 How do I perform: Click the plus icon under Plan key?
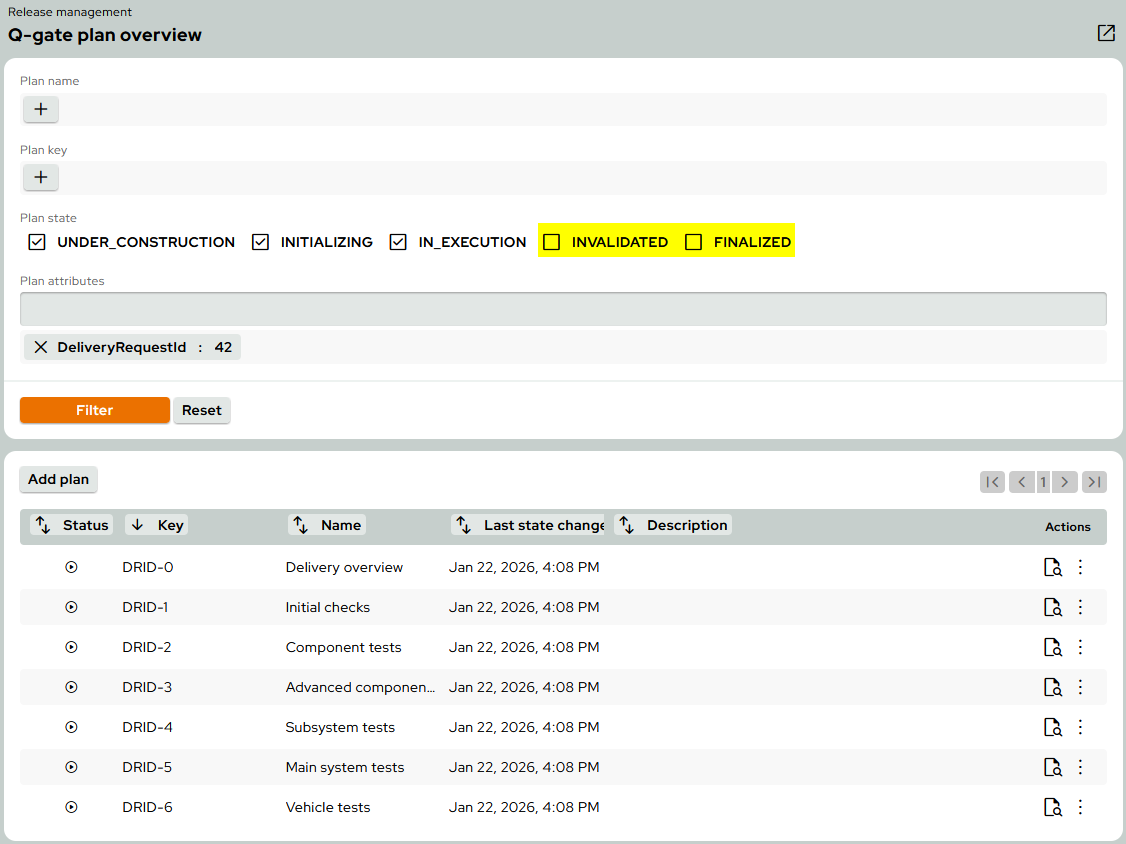(41, 178)
